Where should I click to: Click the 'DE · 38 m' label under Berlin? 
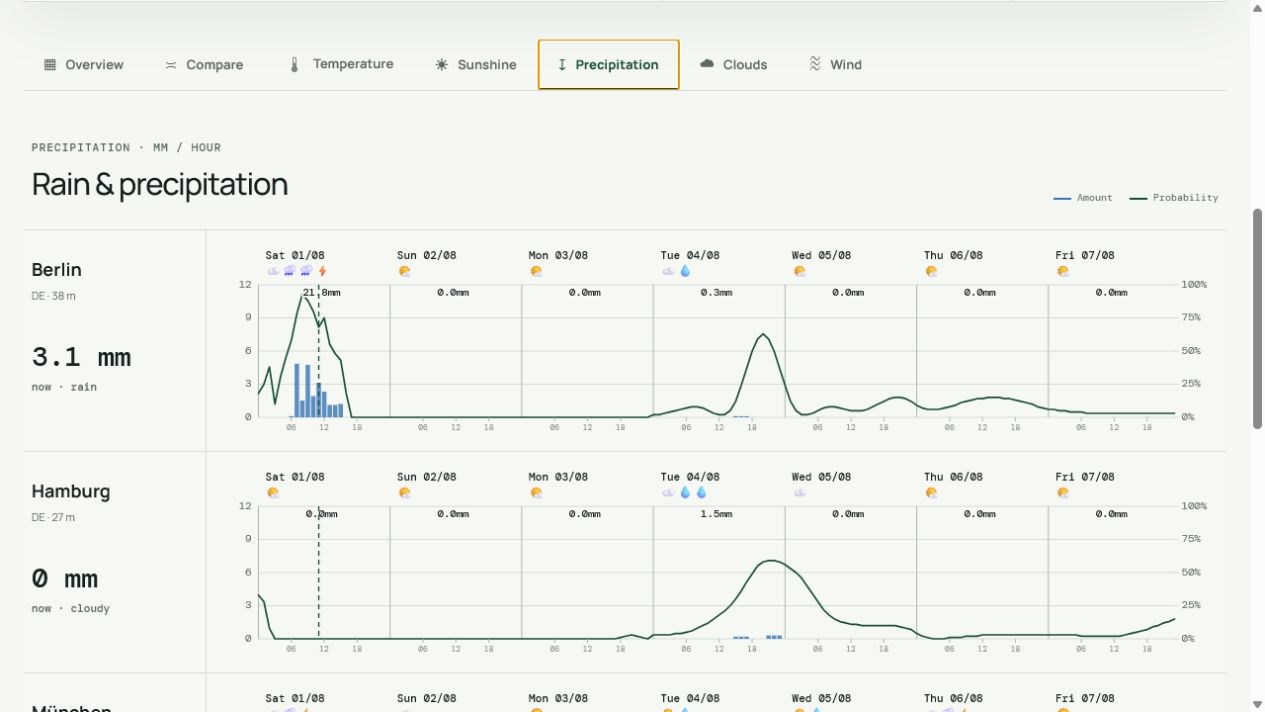click(54, 296)
